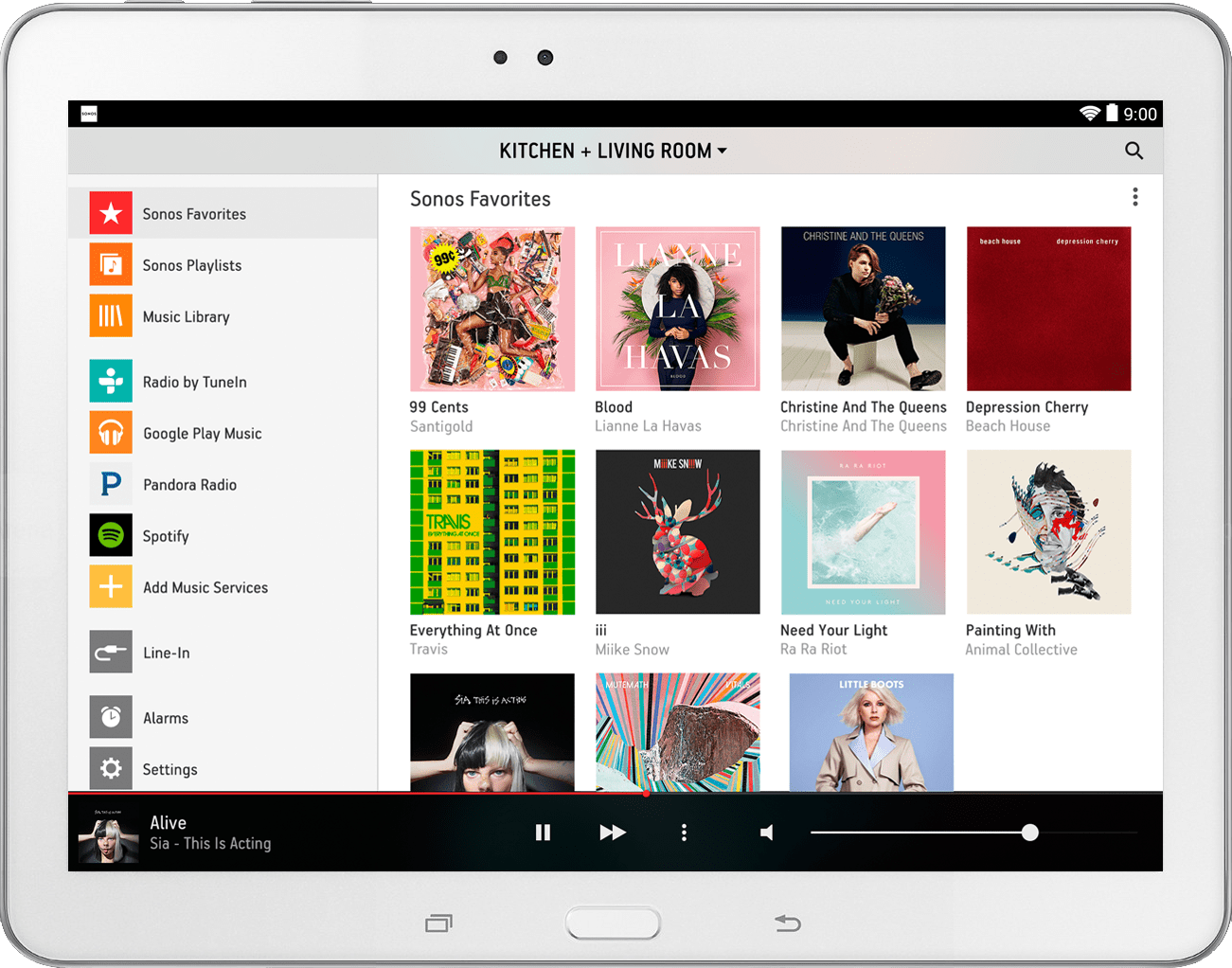Image resolution: width=1232 pixels, height=968 pixels.
Task: Open the Sonos Playlists icon
Action: 111,264
